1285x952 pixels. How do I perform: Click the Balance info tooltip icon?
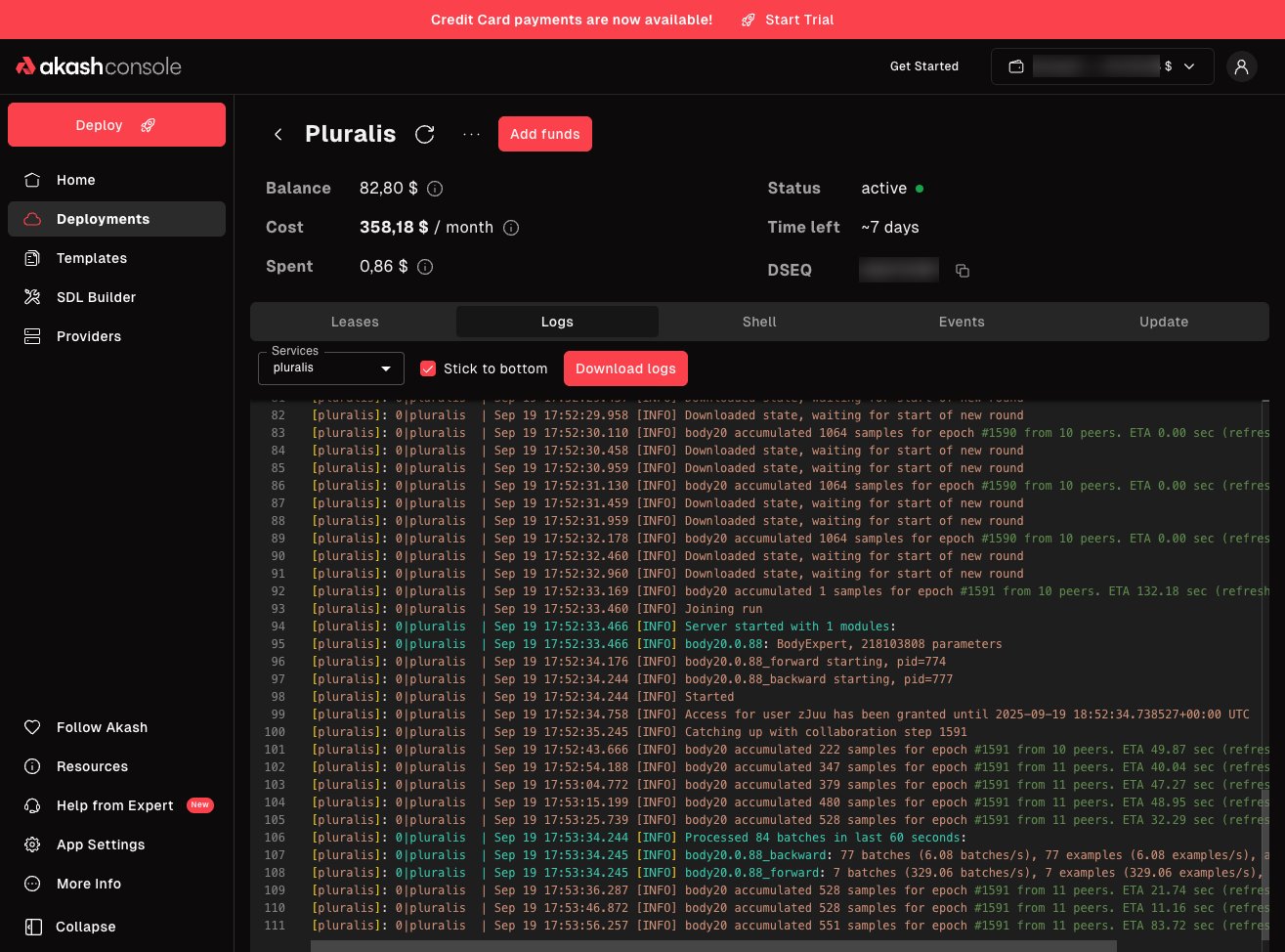[434, 189]
